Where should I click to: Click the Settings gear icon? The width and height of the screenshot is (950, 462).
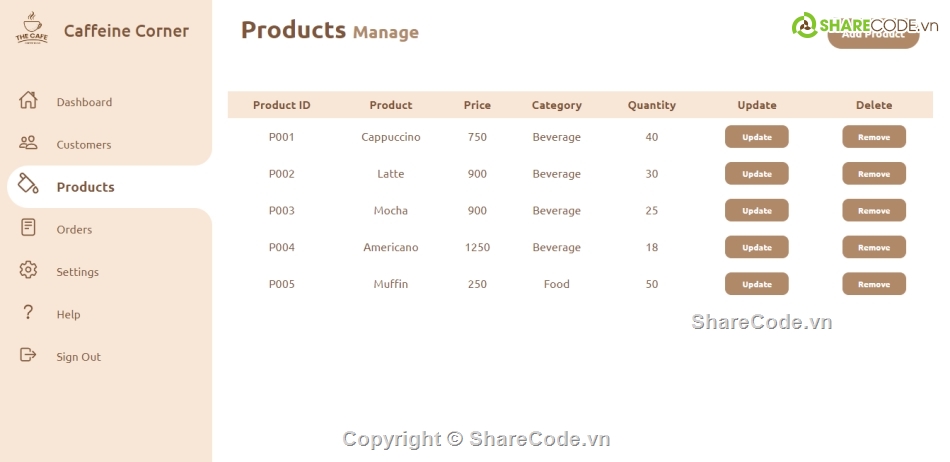point(28,270)
